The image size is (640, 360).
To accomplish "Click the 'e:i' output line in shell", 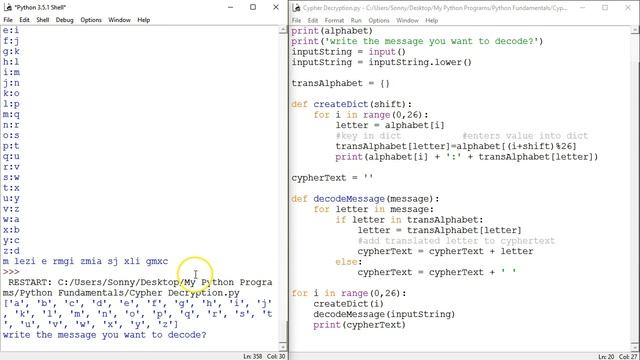I will [11, 30].
